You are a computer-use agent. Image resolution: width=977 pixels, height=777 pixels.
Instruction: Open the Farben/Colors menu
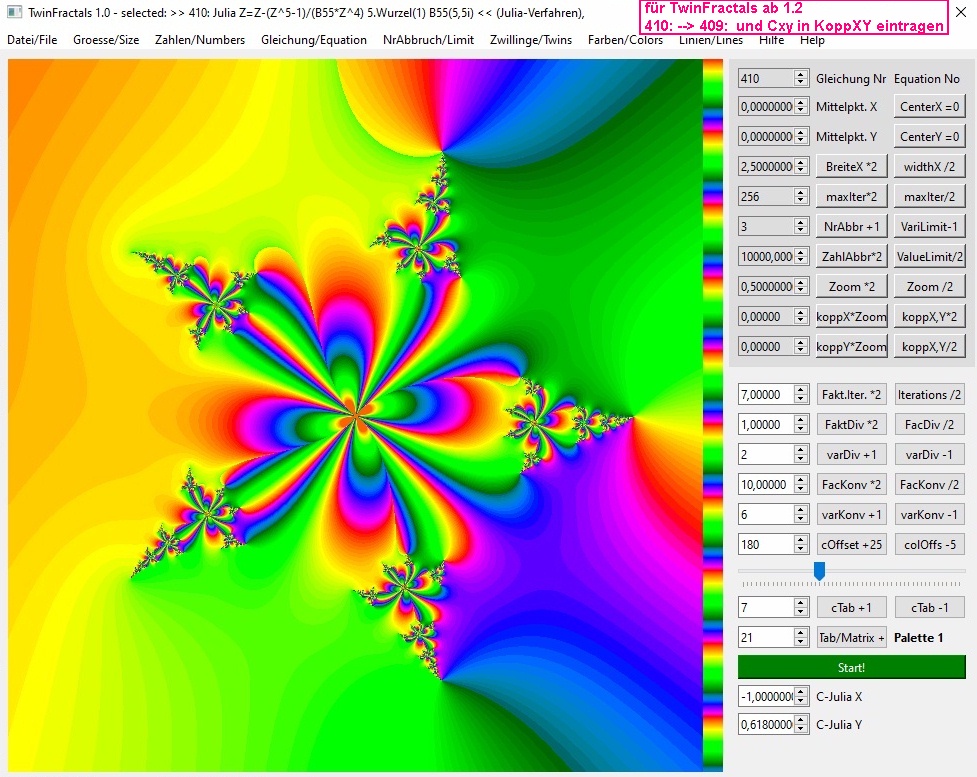(626, 40)
